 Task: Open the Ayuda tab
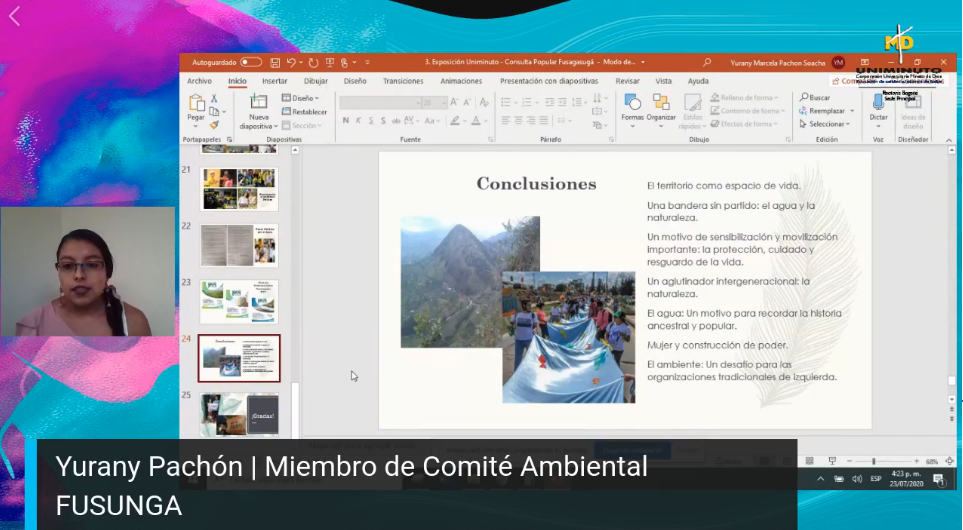(x=698, y=81)
